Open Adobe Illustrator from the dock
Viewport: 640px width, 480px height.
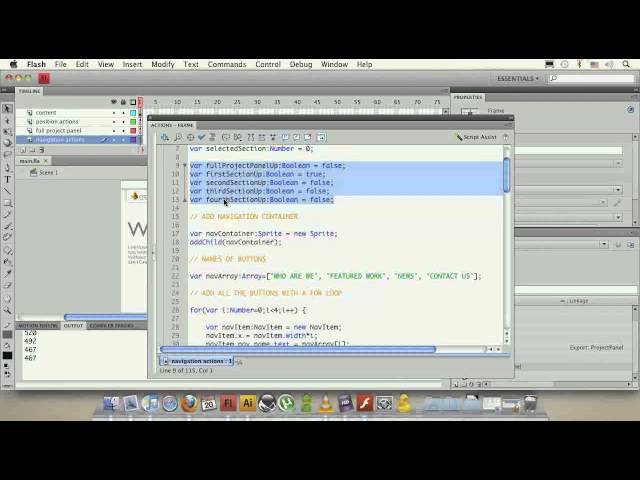click(x=247, y=404)
